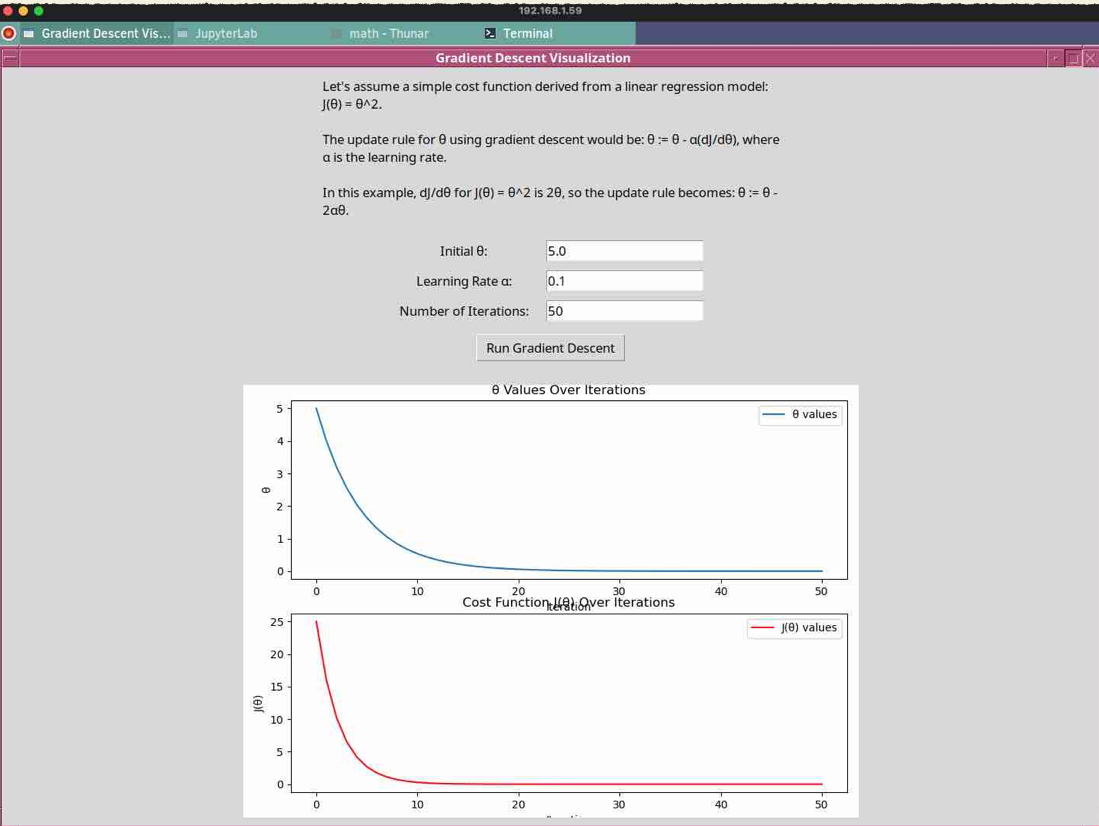Focus the Number of Iterations field
1099x826 pixels.
pos(624,311)
